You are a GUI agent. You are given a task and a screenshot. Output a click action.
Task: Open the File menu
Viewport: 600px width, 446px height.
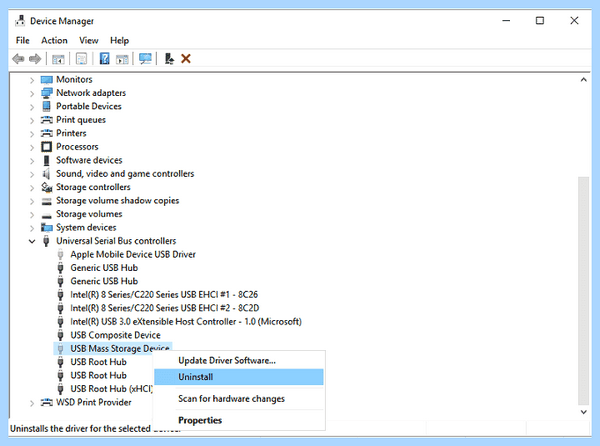pyautogui.click(x=23, y=40)
